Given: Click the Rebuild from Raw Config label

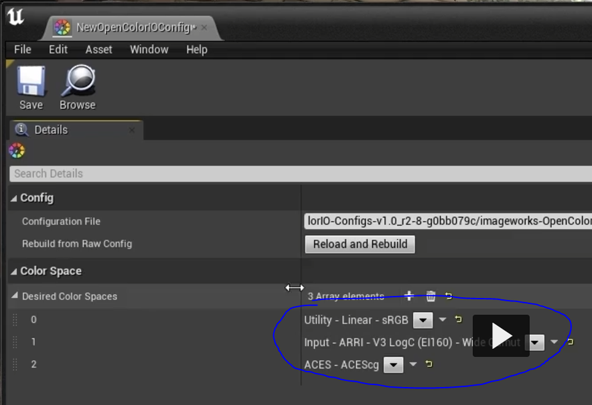Looking at the screenshot, I should (x=77, y=244).
